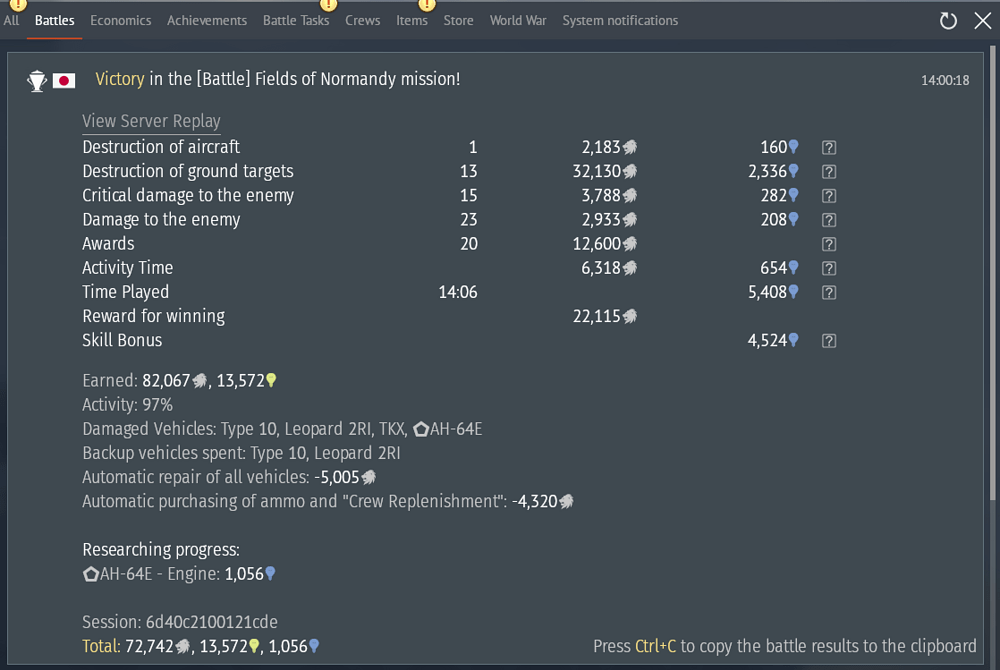Switch to the World War tab
The height and width of the screenshot is (670, 1000).
tap(518, 20)
